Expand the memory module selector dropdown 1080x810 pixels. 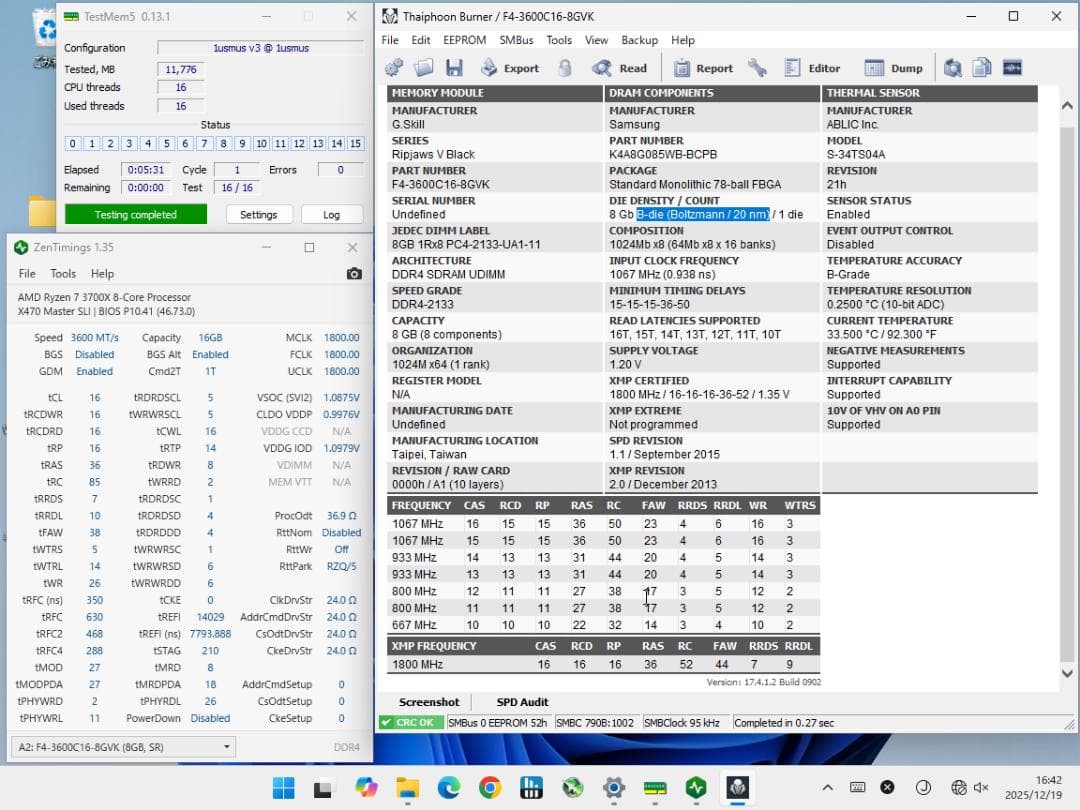tap(228, 747)
